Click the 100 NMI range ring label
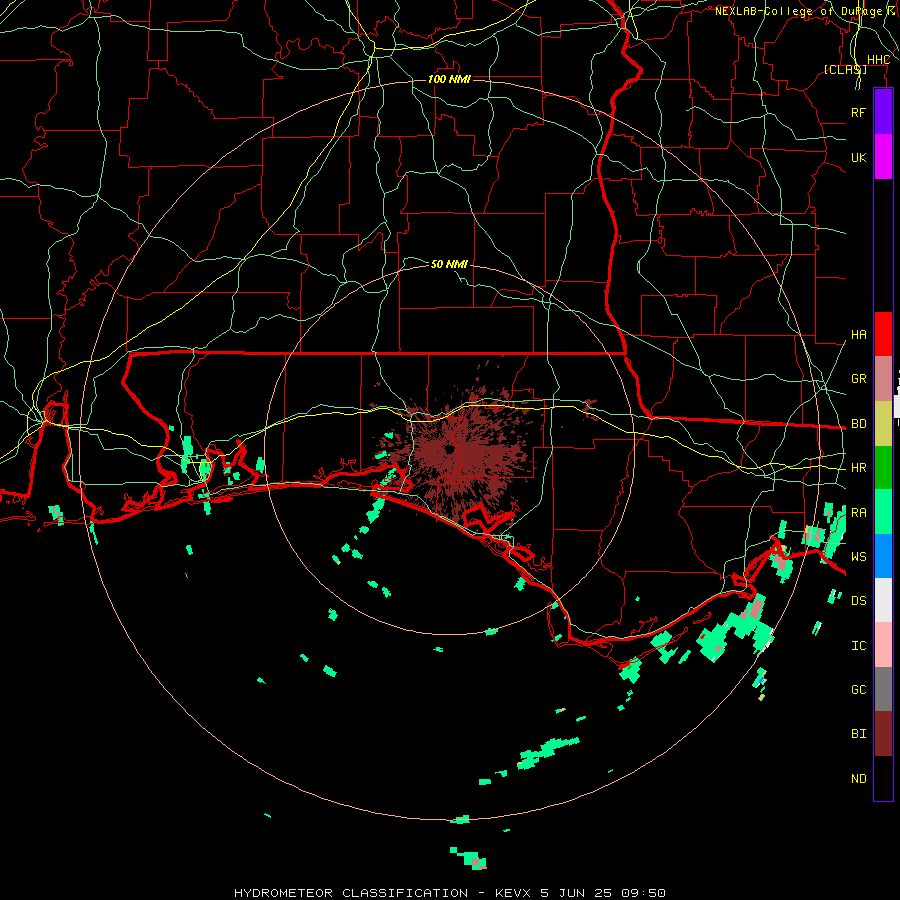The image size is (900, 900). pos(449,79)
